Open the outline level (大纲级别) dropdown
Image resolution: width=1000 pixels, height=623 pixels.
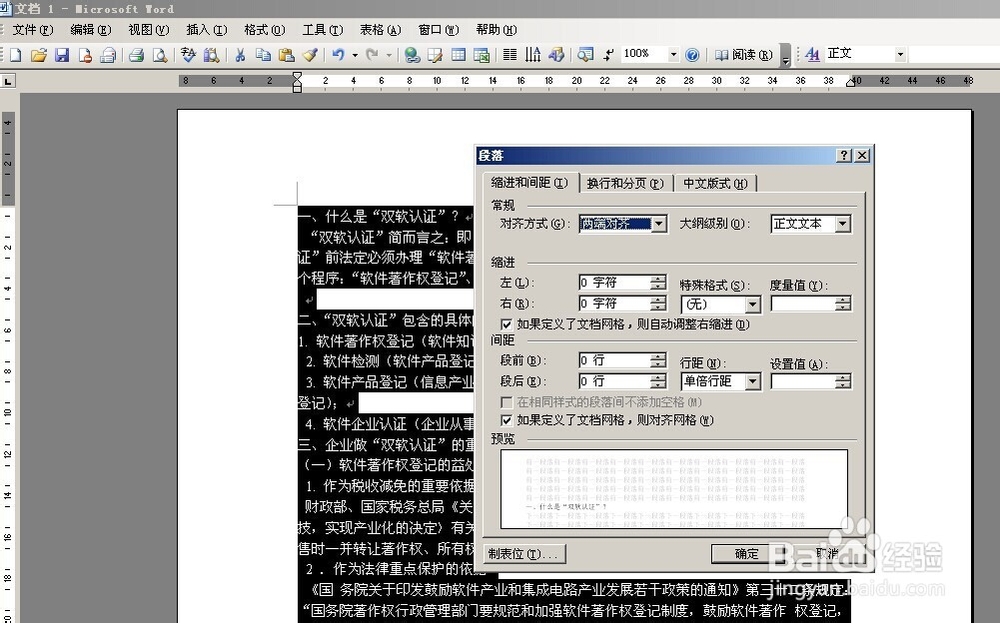point(843,224)
